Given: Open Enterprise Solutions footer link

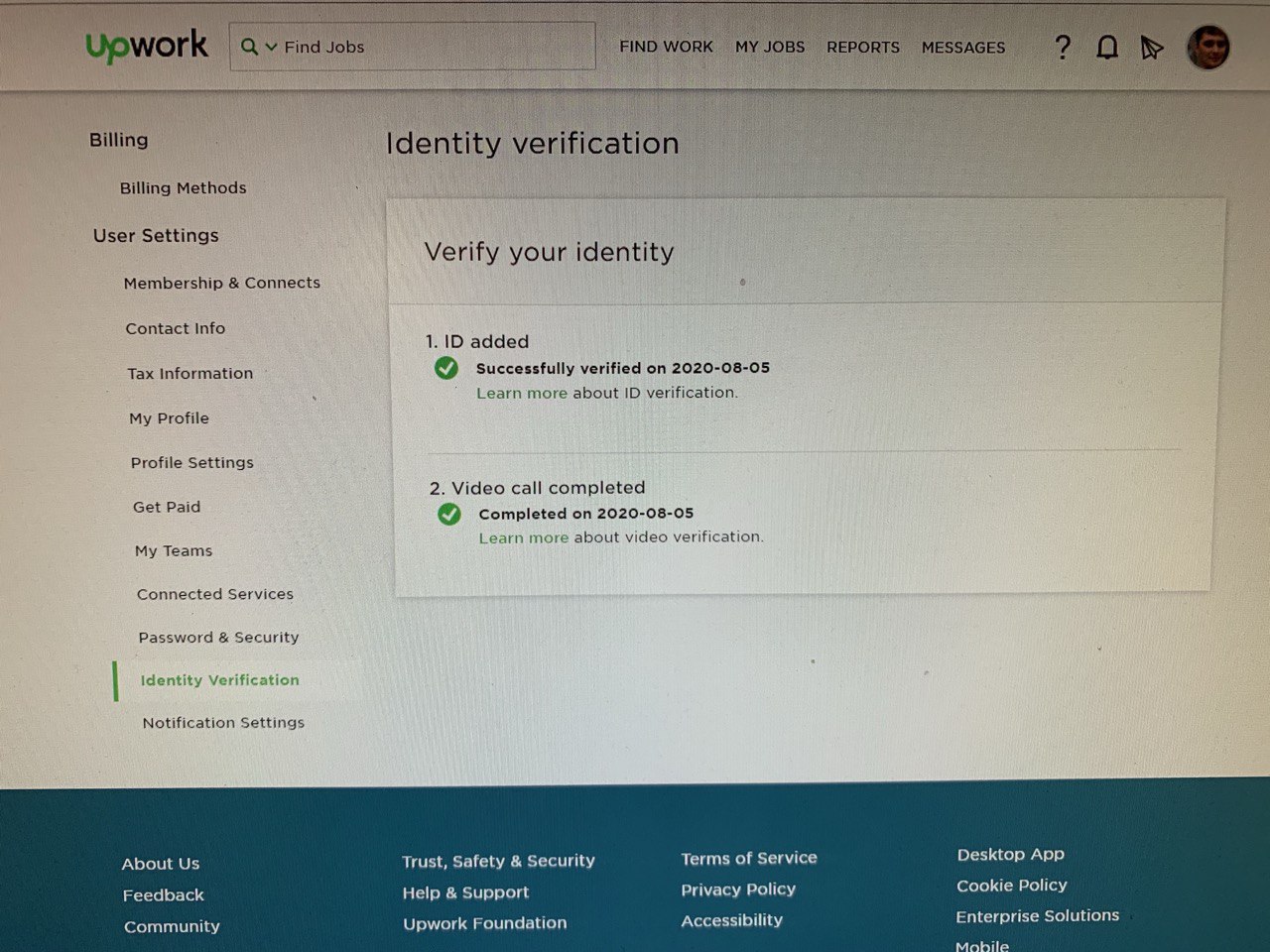Looking at the screenshot, I should click(1037, 915).
